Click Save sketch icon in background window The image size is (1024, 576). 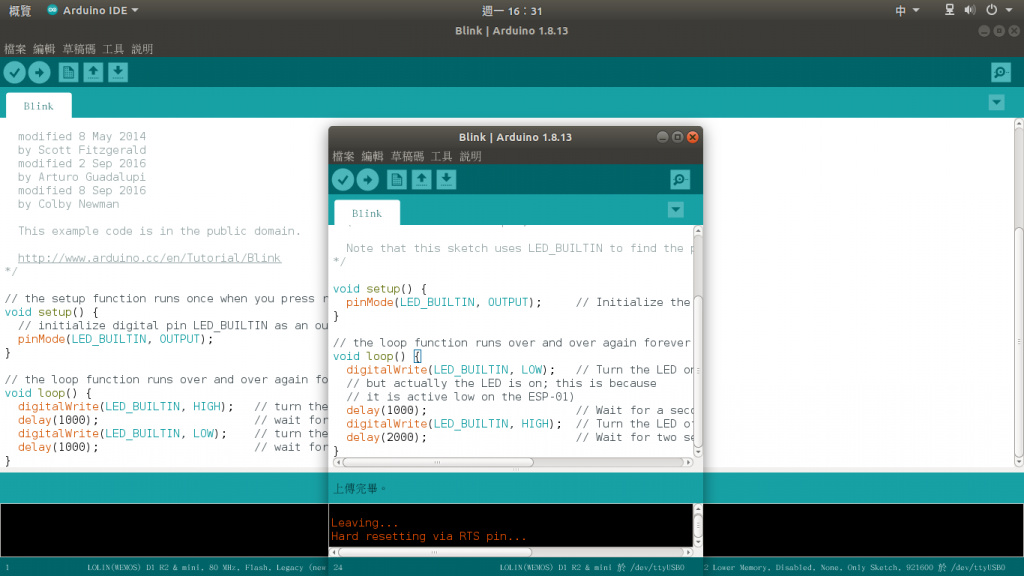coord(118,72)
